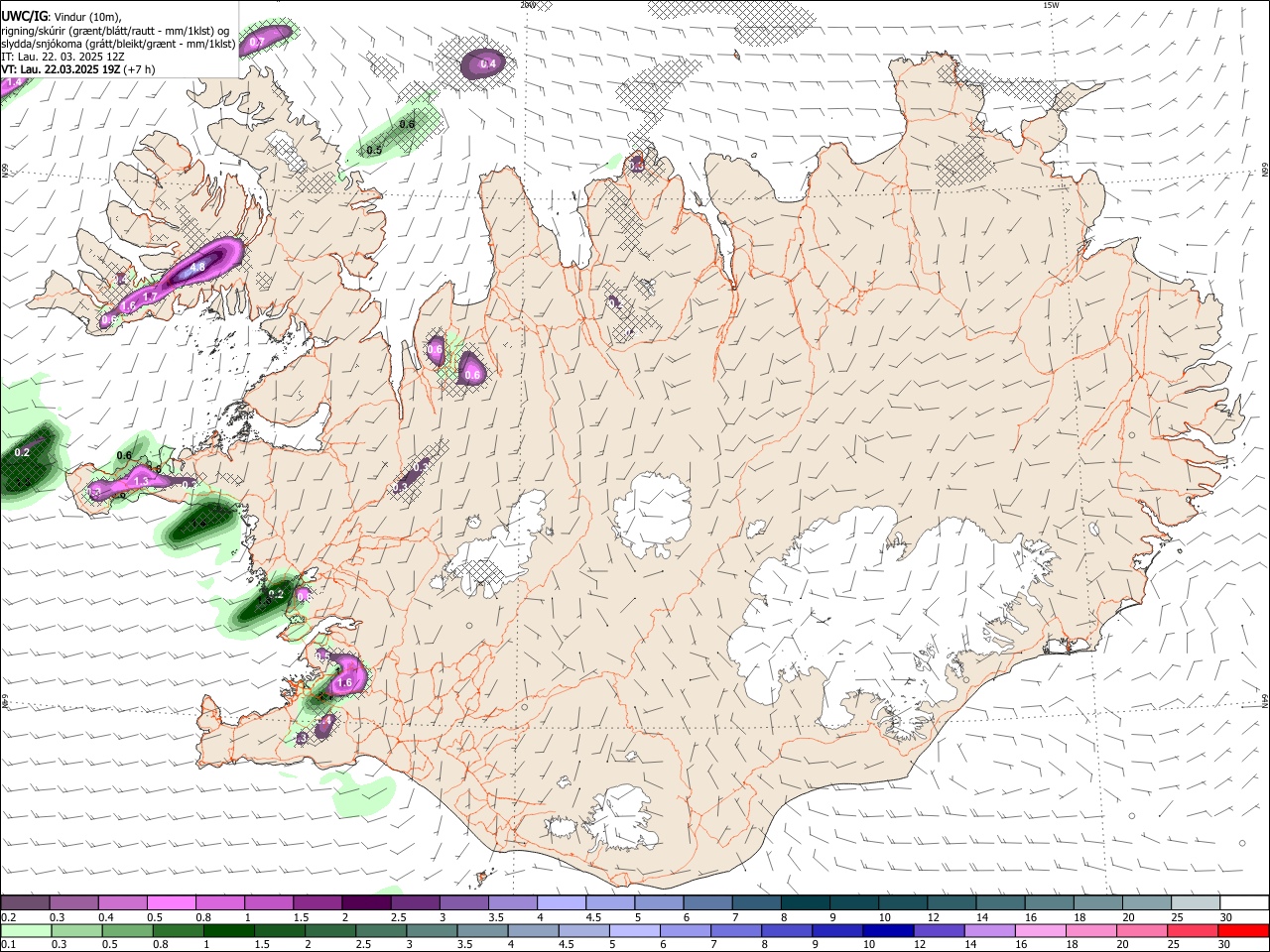Click the white Hofsjökull glacier in central Iceland

pyautogui.click(x=652, y=515)
